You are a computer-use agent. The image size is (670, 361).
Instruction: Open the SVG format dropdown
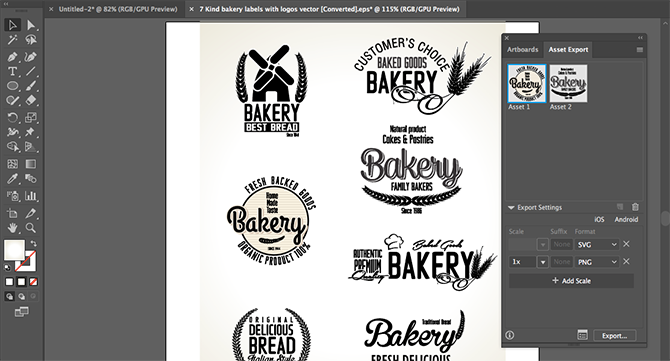597,245
